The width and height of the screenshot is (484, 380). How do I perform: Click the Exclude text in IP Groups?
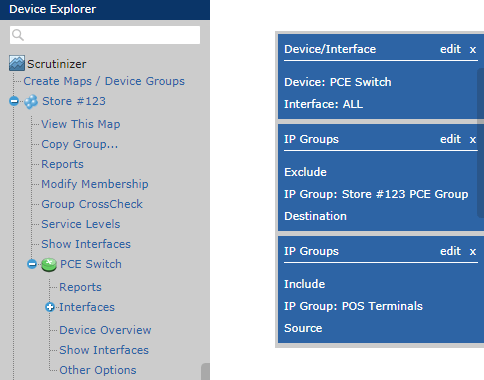(305, 172)
